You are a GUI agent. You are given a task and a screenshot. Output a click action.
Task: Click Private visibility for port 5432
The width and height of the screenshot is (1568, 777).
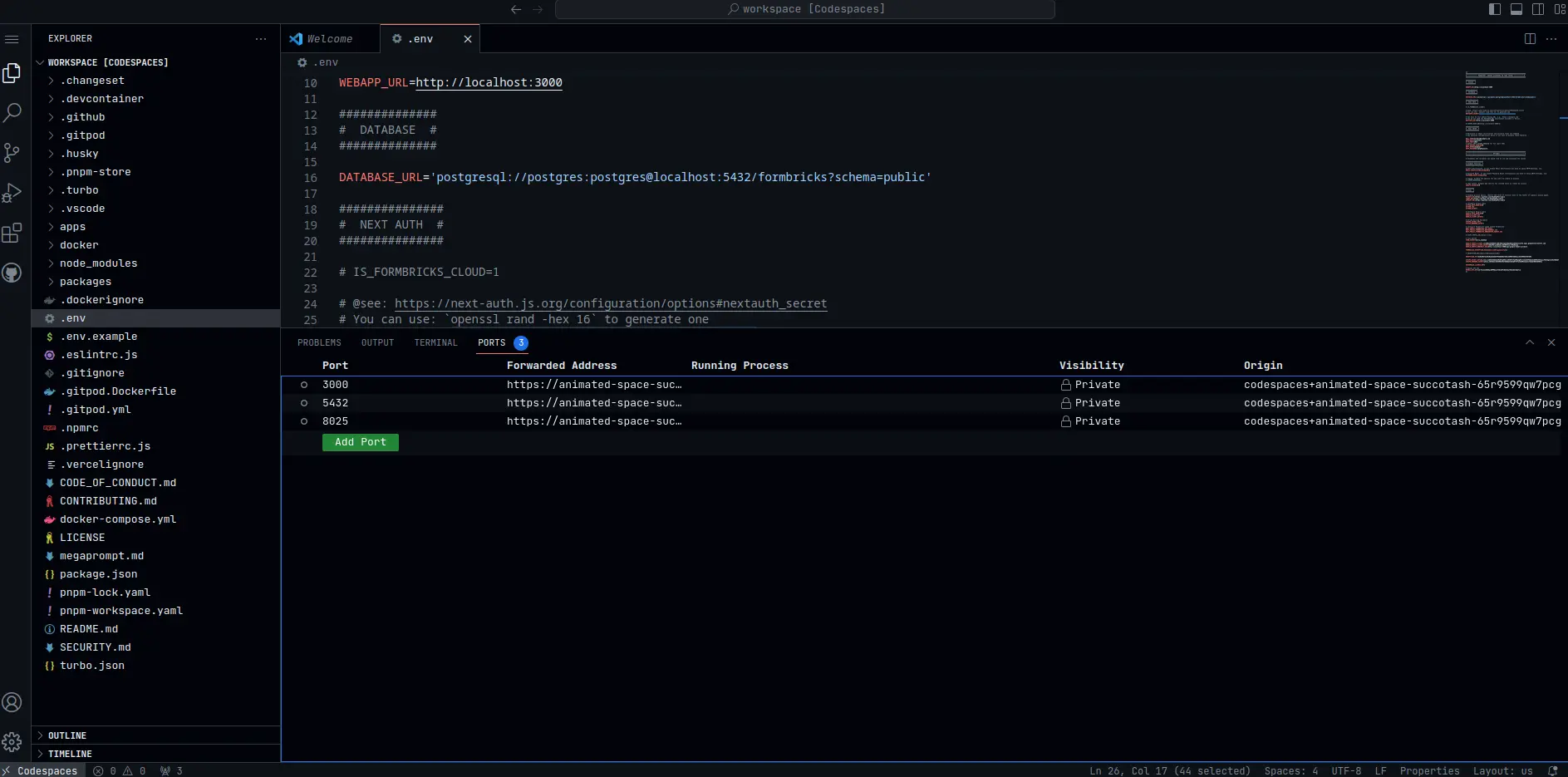click(1090, 403)
